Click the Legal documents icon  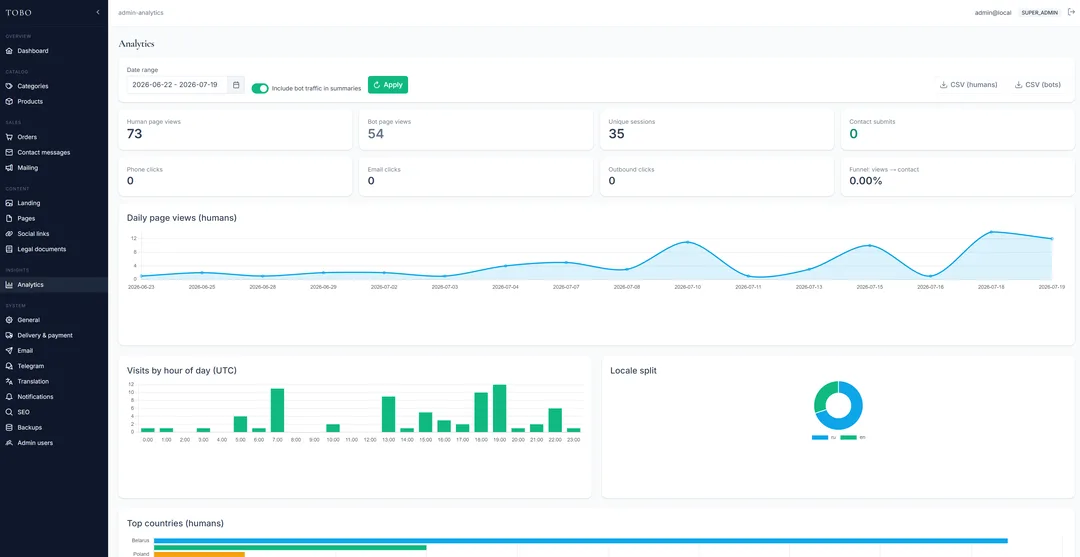pos(9,249)
